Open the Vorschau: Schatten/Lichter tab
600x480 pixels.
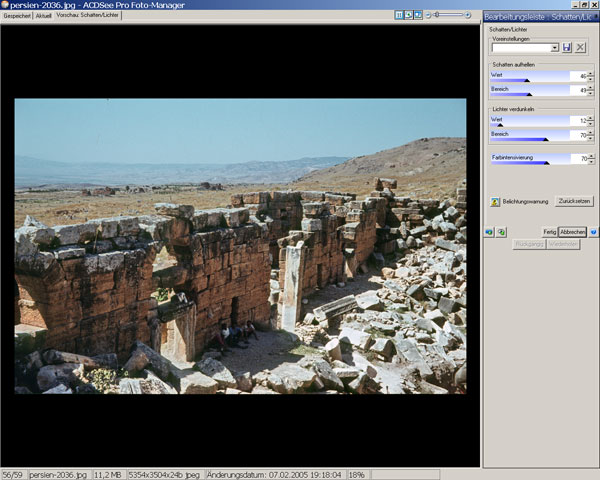click(88, 16)
